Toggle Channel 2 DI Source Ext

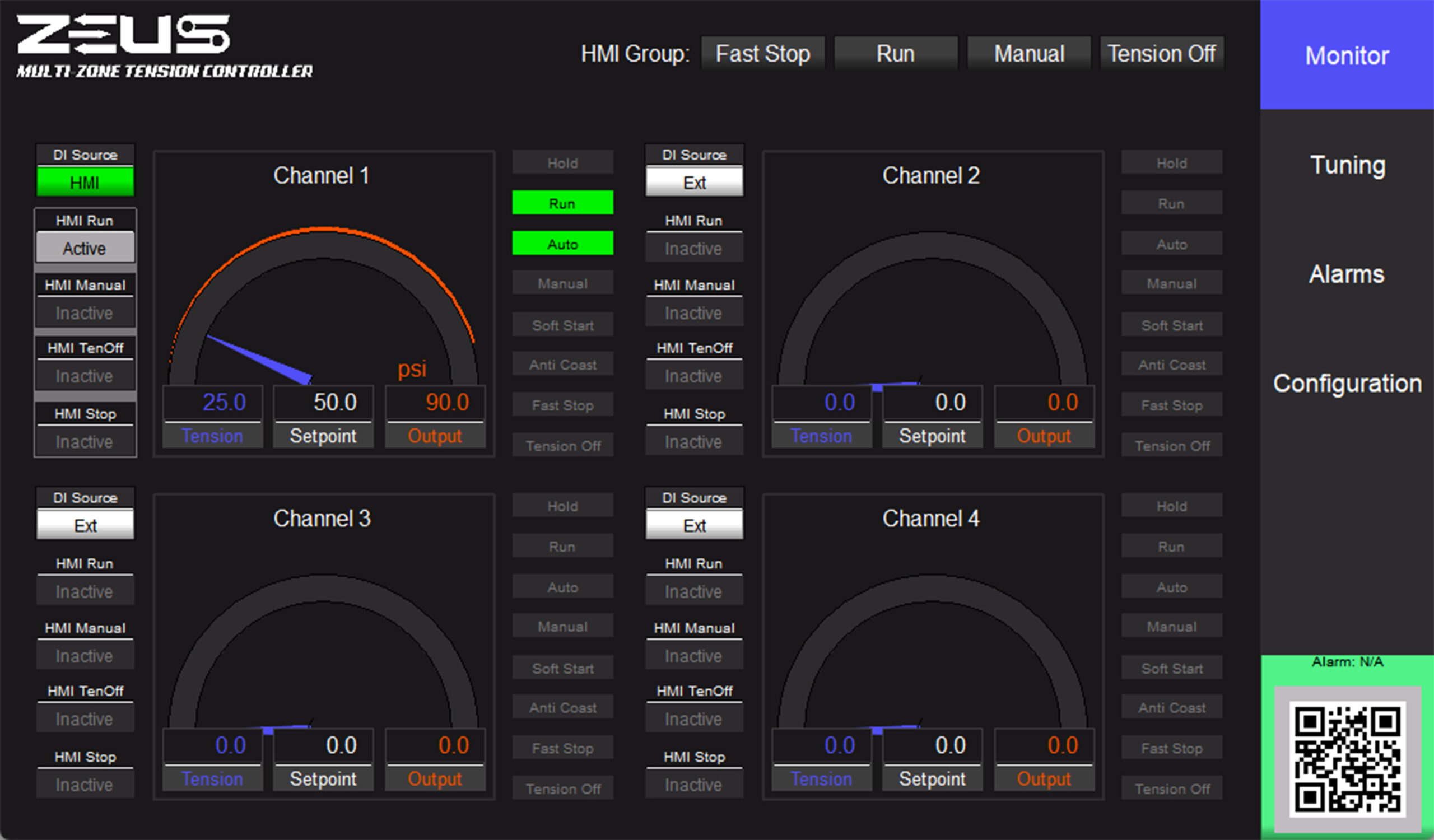click(x=694, y=182)
